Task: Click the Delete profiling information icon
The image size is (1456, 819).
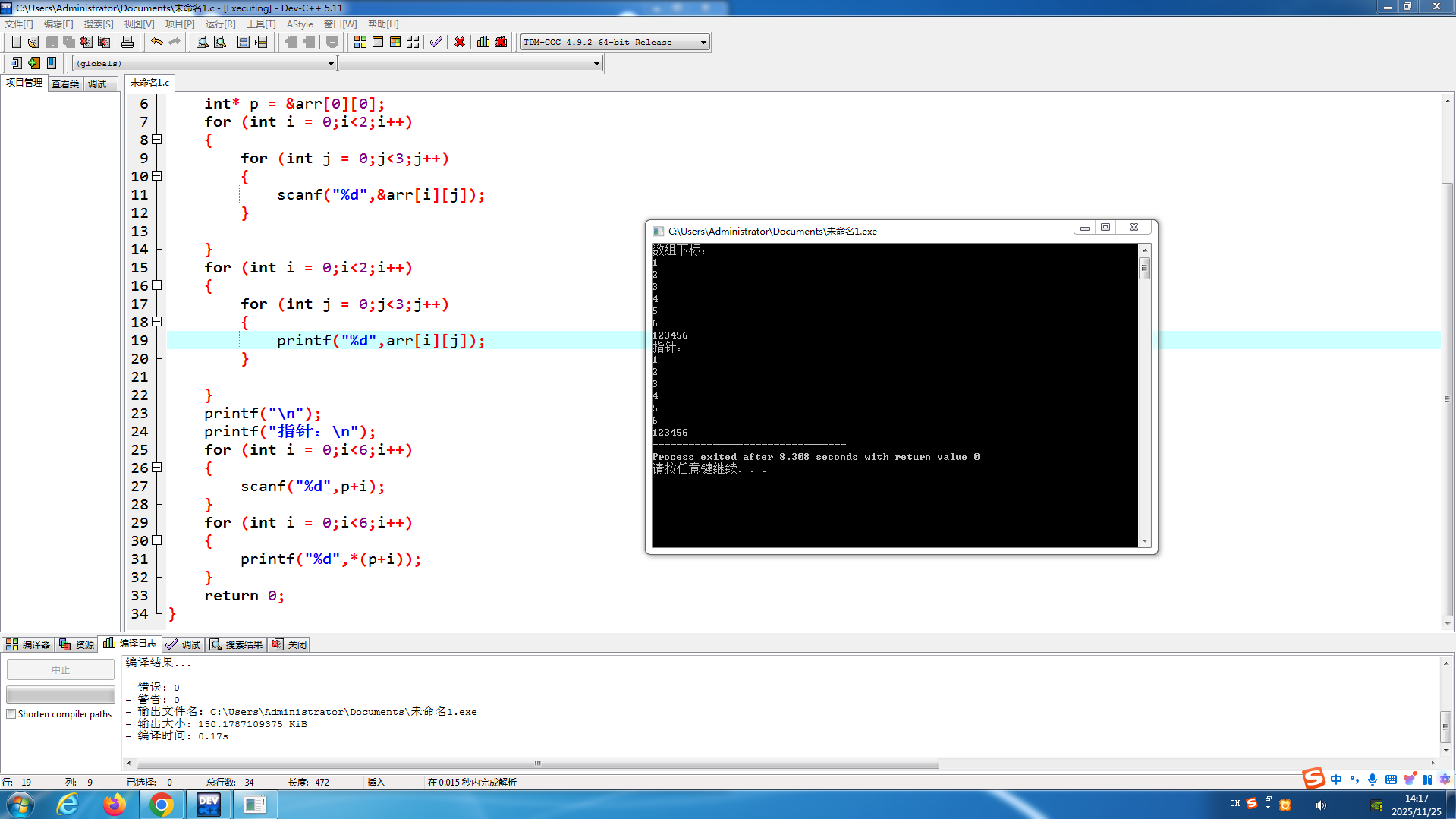Action: [x=501, y=42]
